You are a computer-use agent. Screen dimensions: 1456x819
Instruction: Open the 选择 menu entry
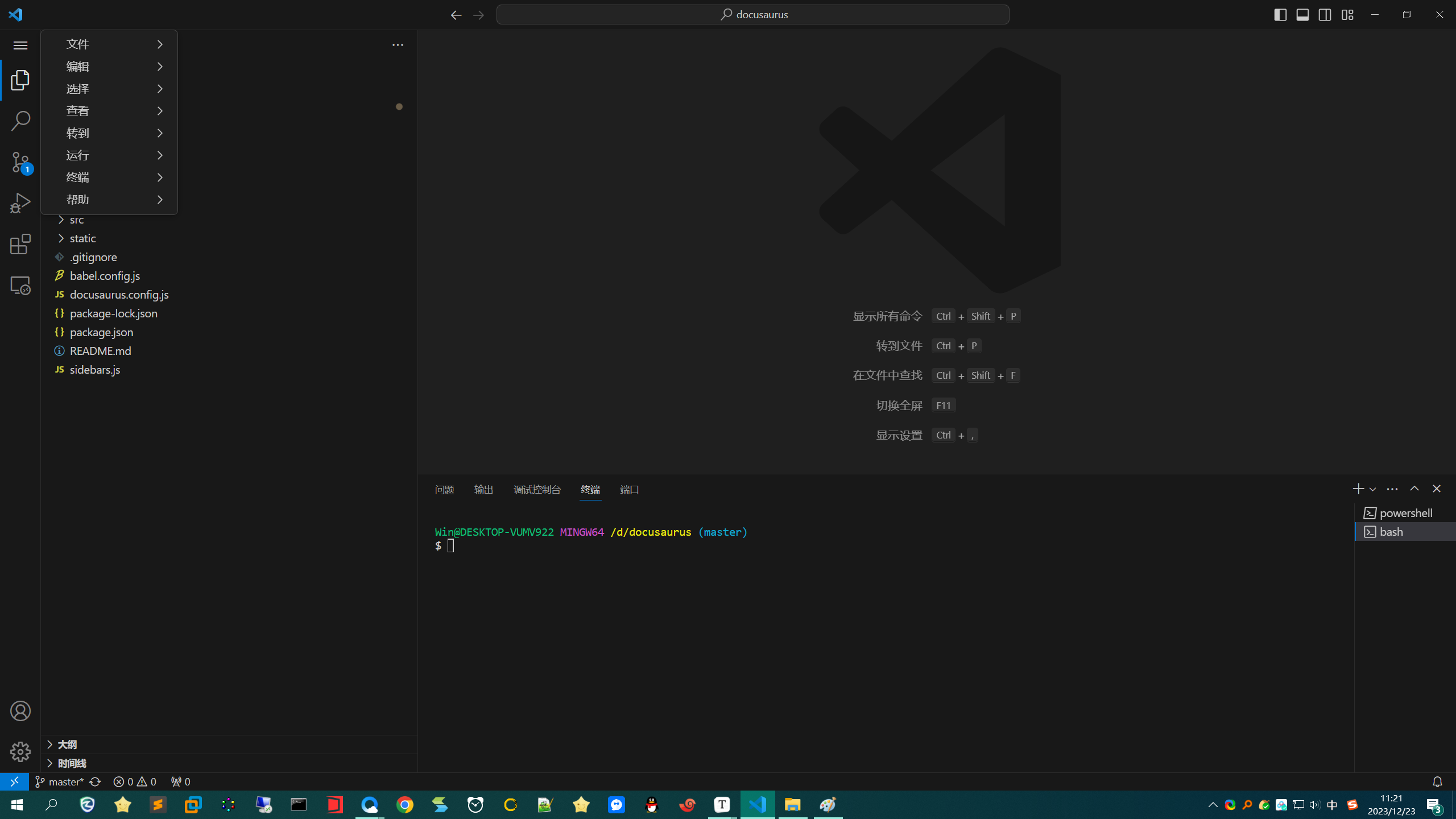coord(109,89)
